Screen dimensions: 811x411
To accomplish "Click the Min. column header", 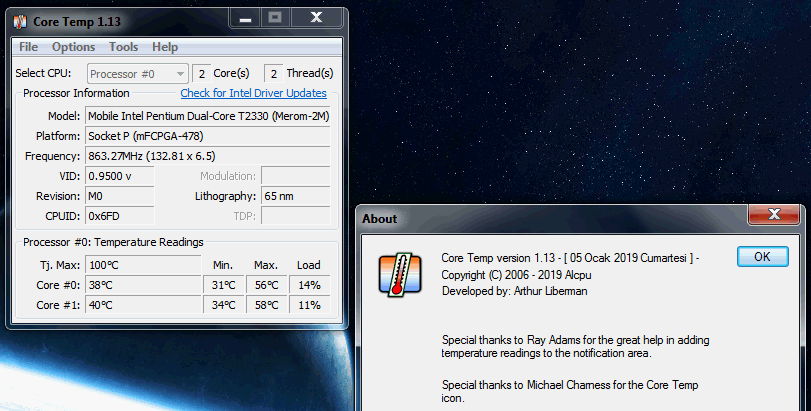I will click(x=223, y=265).
